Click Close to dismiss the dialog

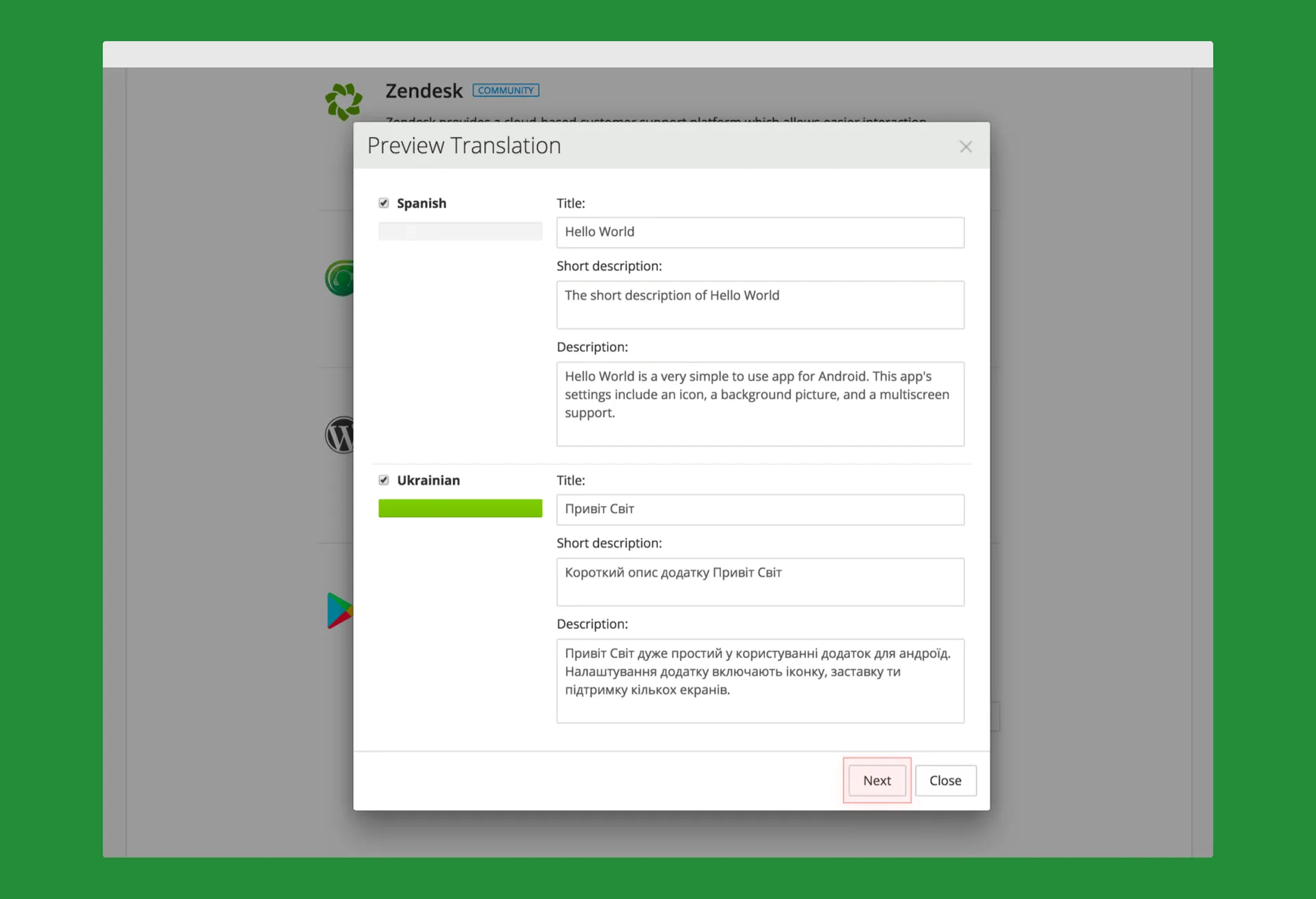pos(944,780)
